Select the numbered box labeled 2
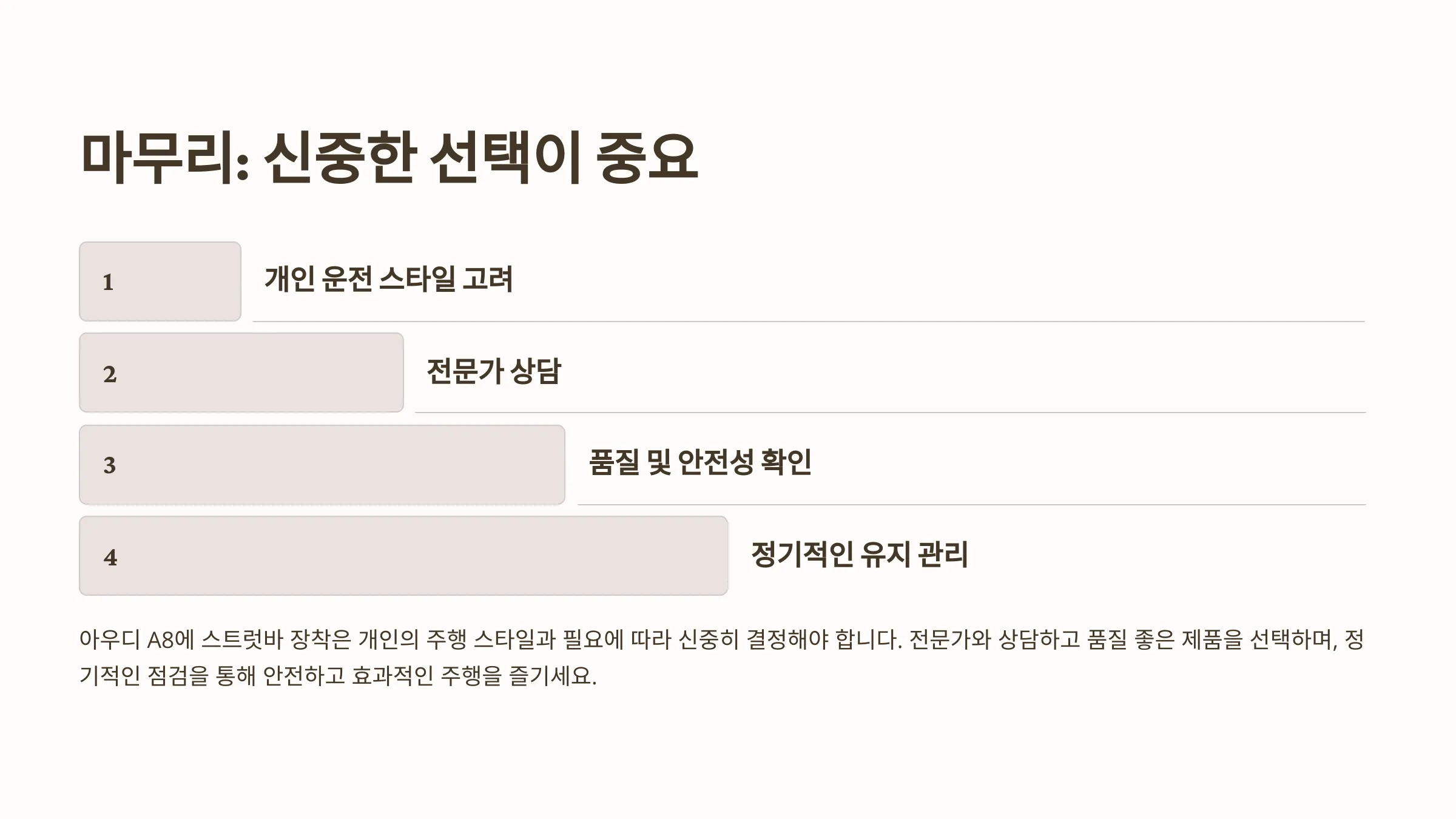1456x819 pixels. pyautogui.click(x=241, y=372)
